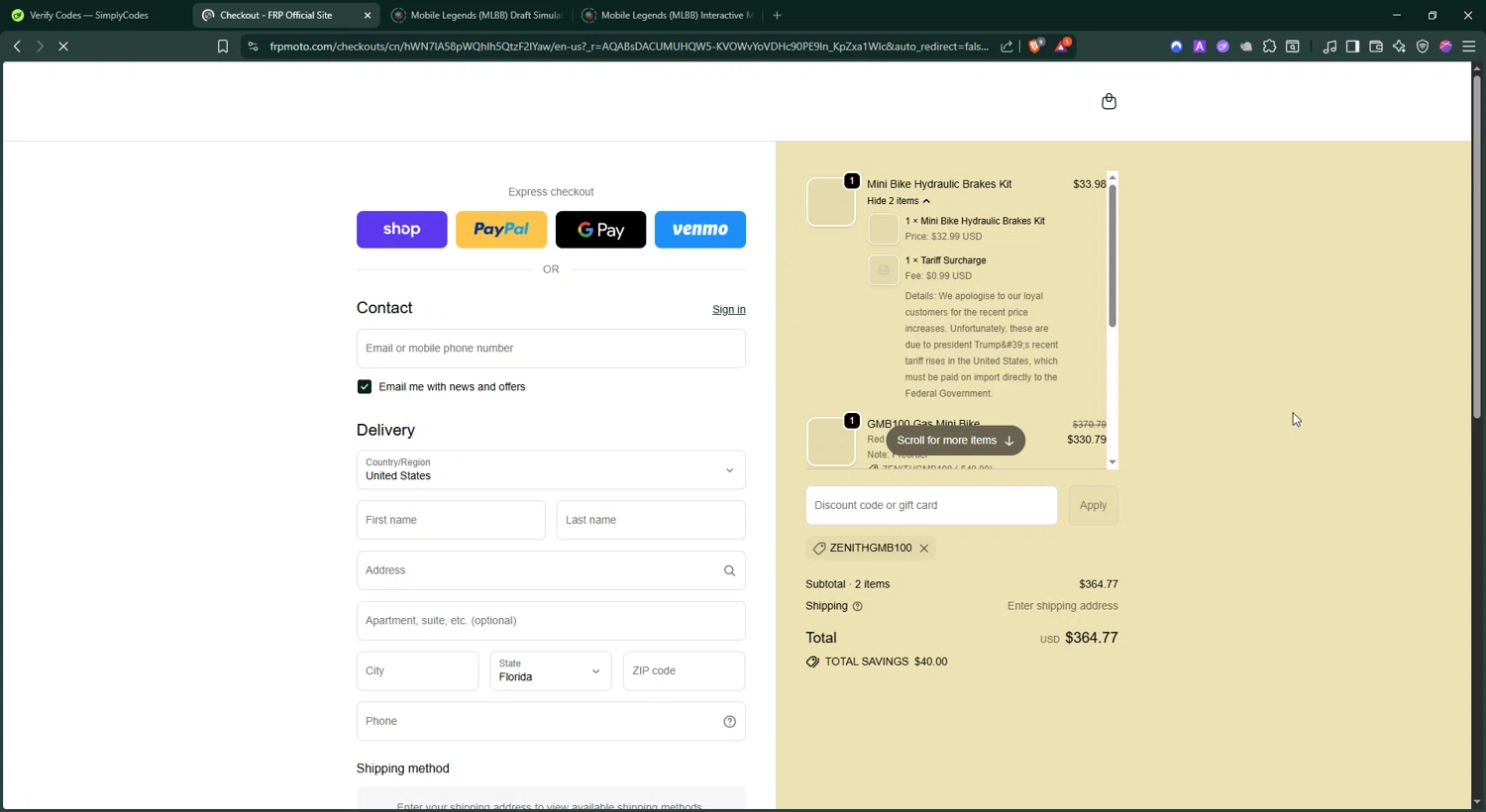Open the music playlist note icon
The width and height of the screenshot is (1486, 812).
[x=1329, y=47]
